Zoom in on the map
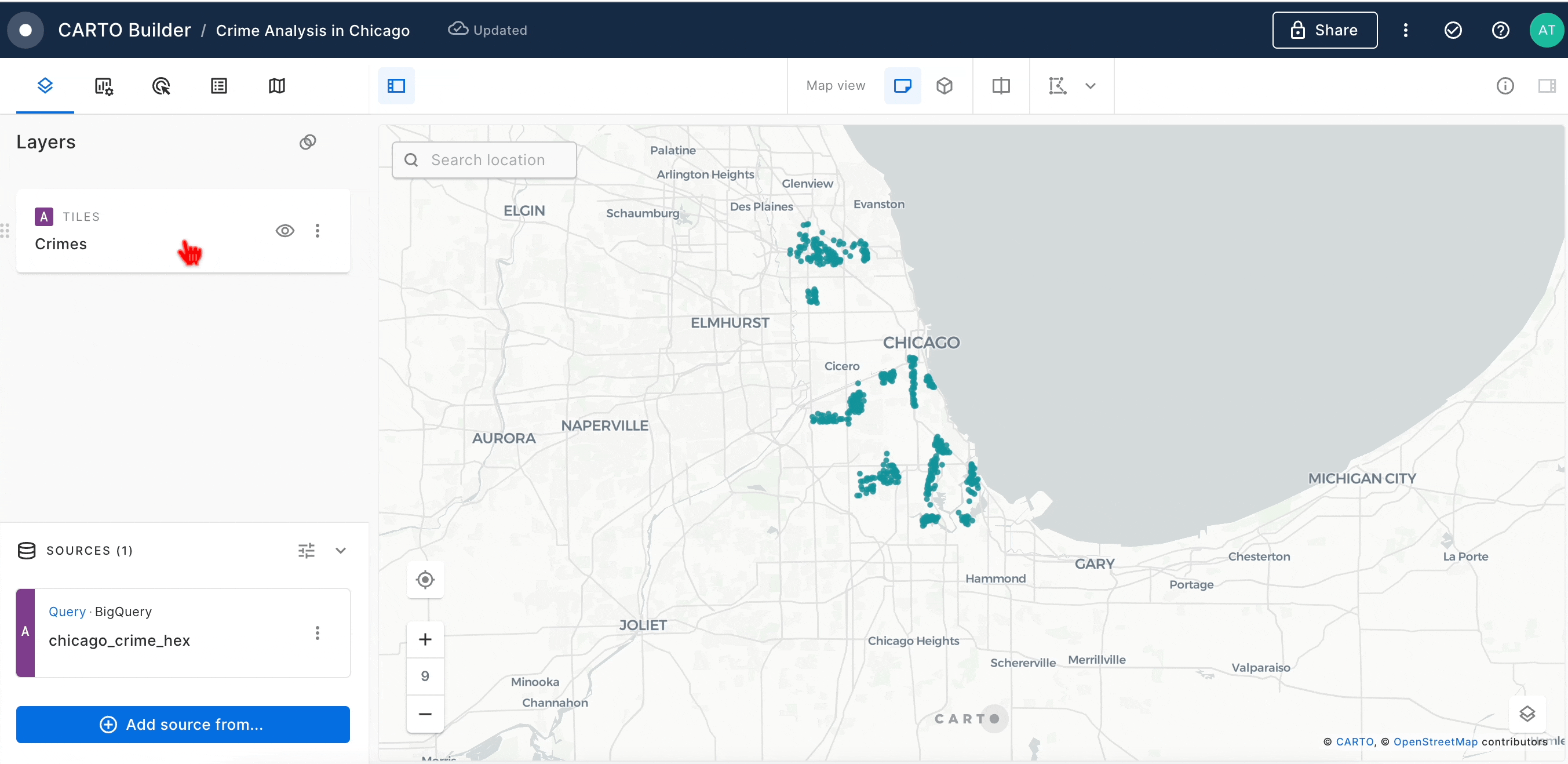 (425, 639)
